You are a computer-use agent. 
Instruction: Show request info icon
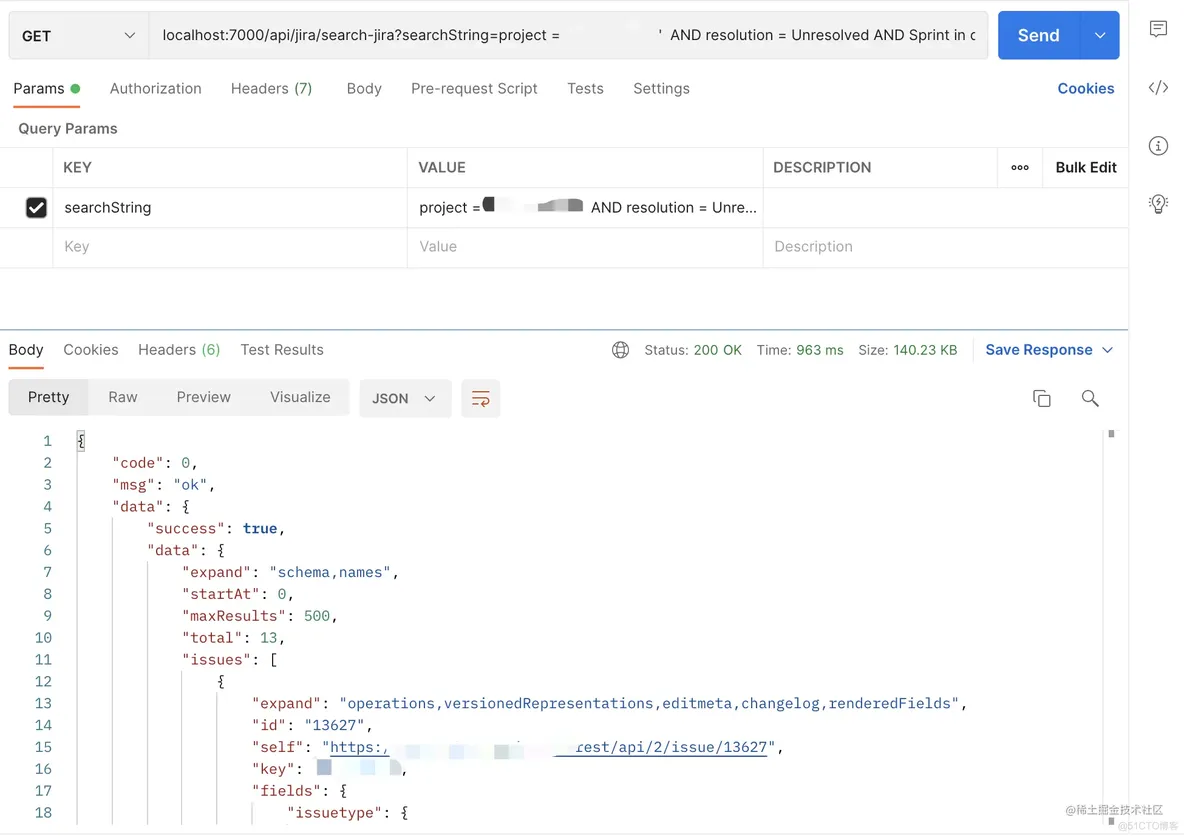[1158, 146]
